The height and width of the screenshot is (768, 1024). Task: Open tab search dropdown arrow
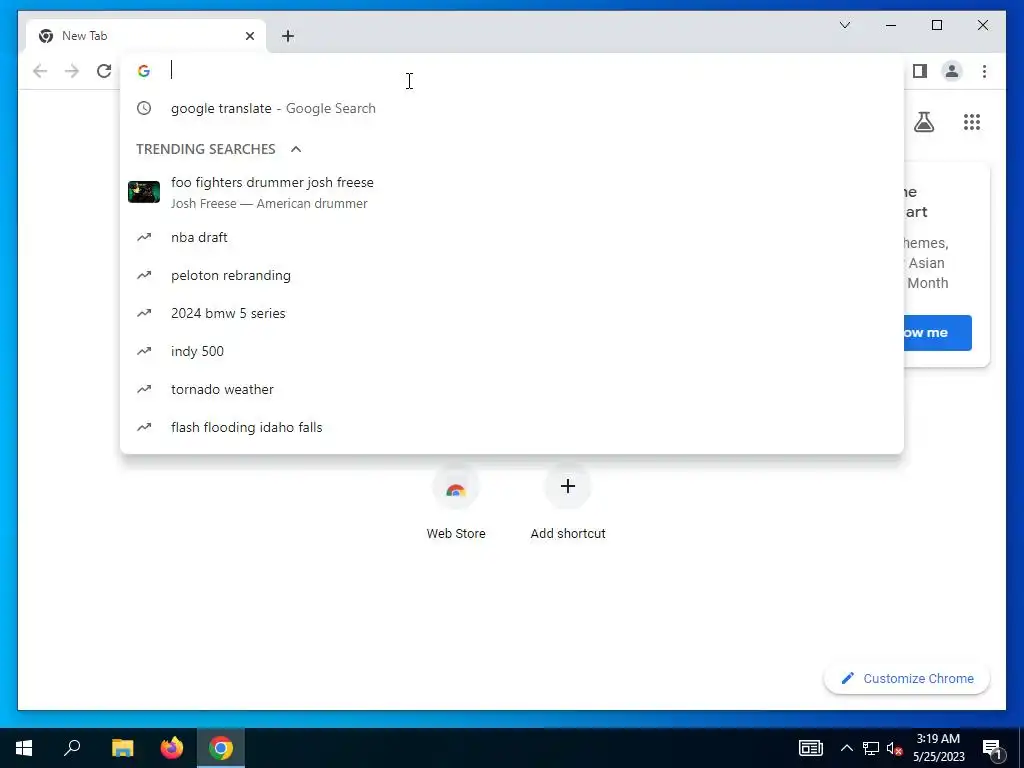844,25
